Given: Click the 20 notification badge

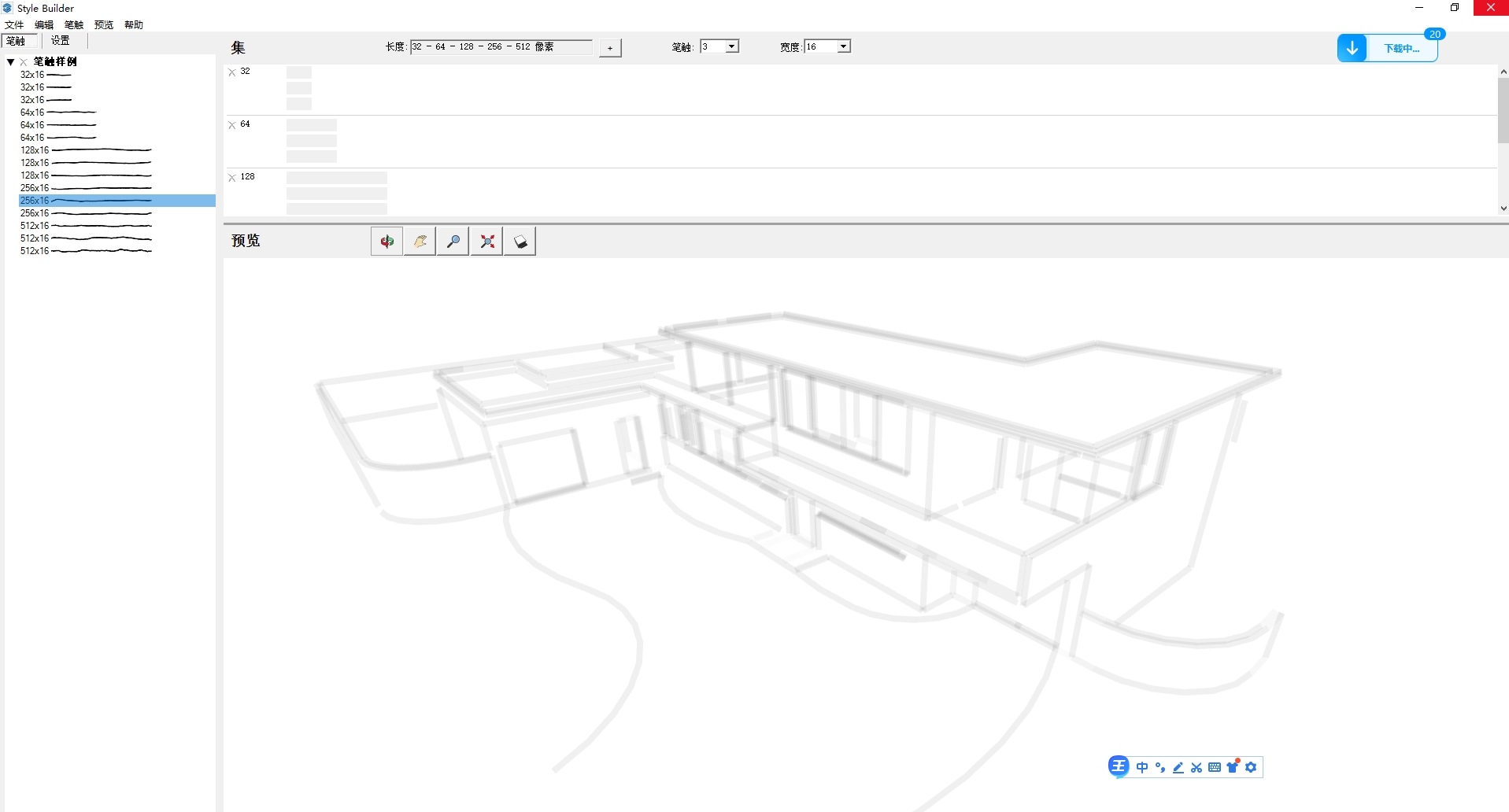Looking at the screenshot, I should (x=1434, y=34).
